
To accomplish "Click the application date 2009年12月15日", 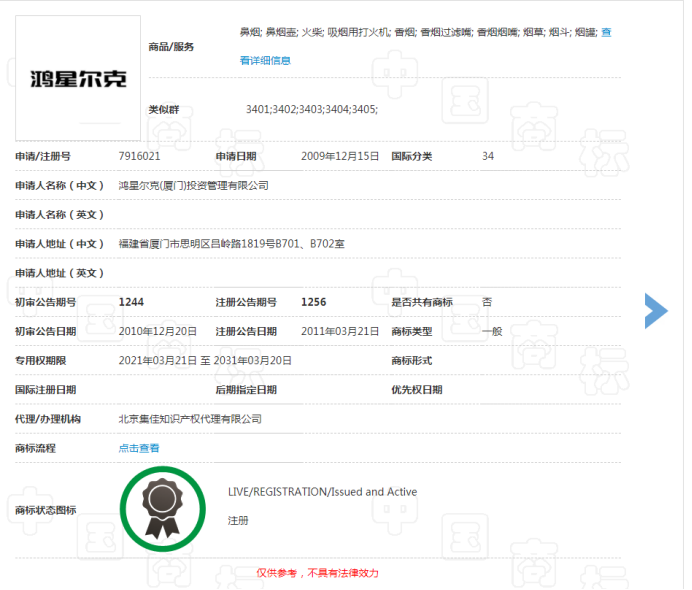I will point(340,156).
